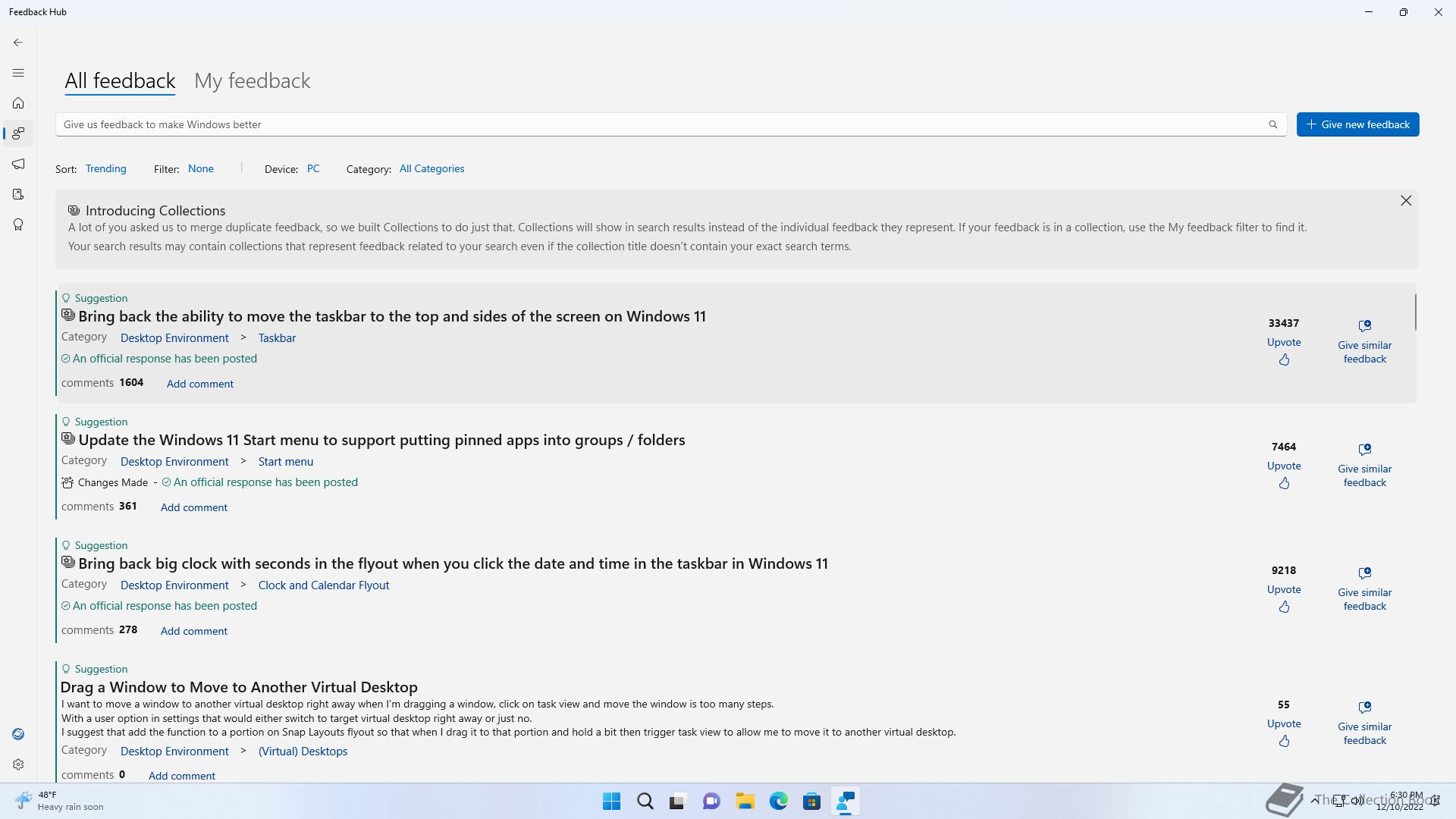Dismiss the Introducing Collections banner
The height and width of the screenshot is (819, 1456).
(1406, 200)
